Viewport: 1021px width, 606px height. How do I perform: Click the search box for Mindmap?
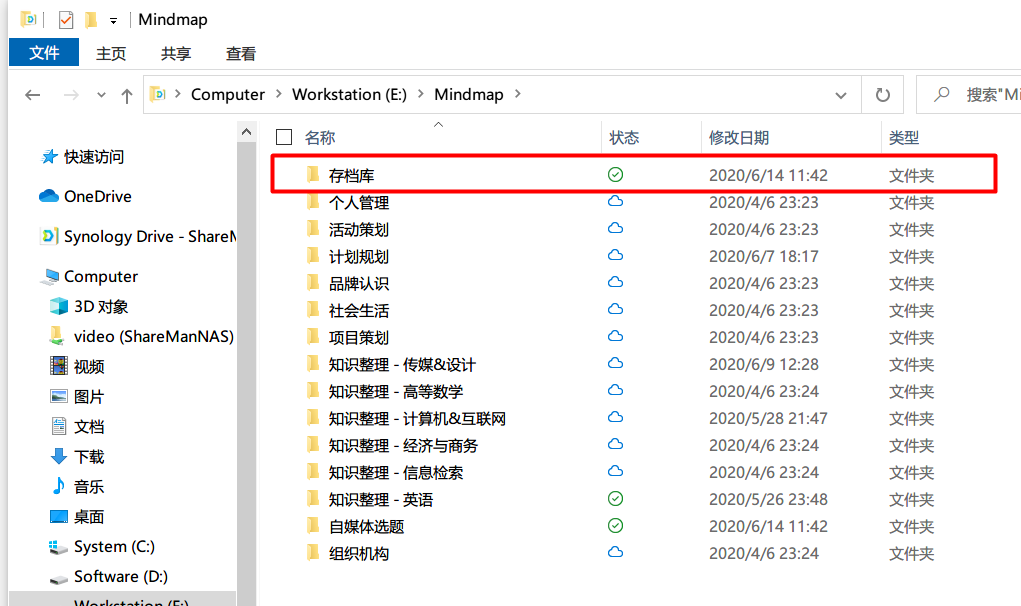(968, 95)
